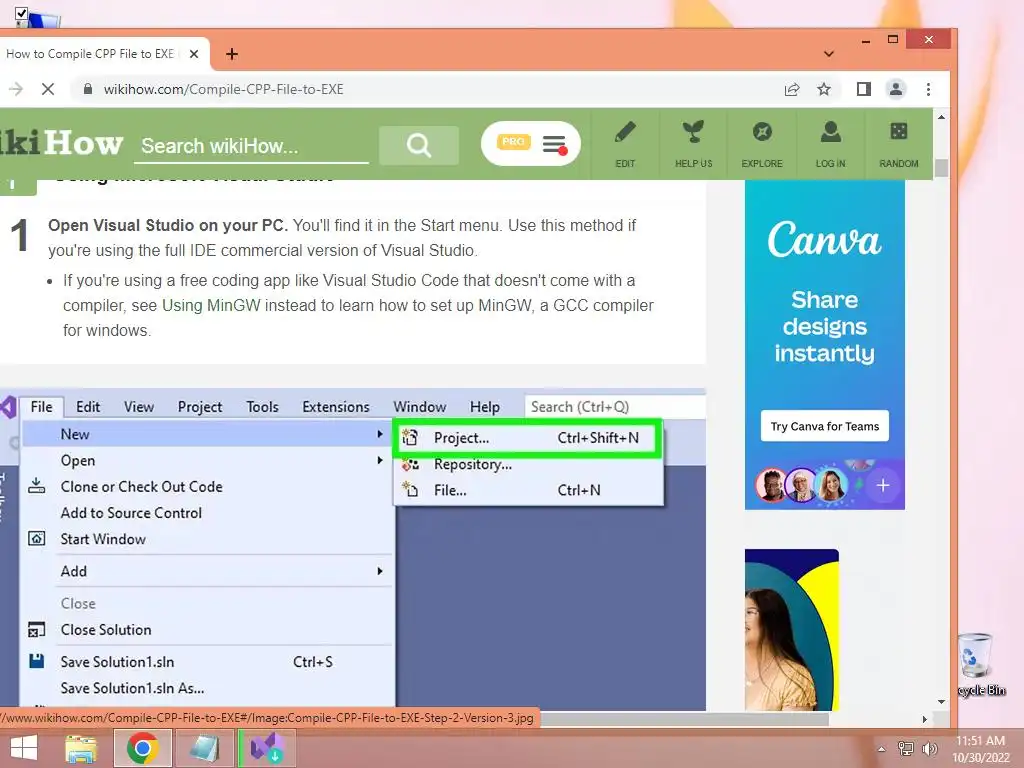Click the Windows Start button

24,748
